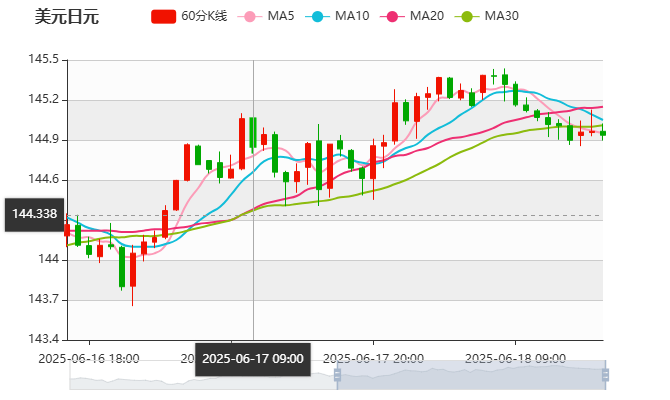670x400 pixels.
Task: Click the 2025-06-17 09:00 axis tooltip label
Action: [253, 359]
